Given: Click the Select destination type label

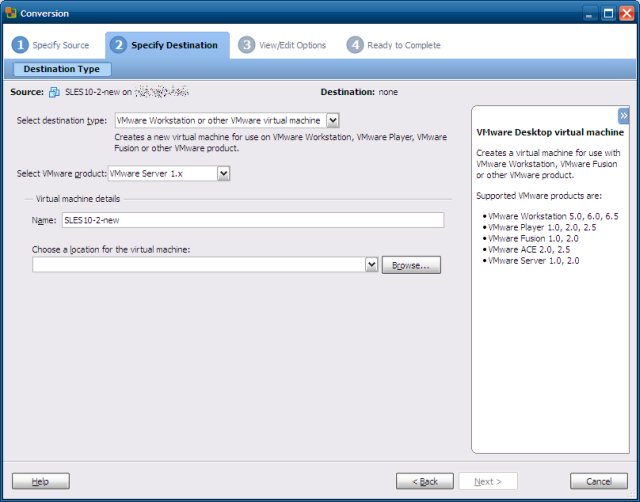Looking at the screenshot, I should (x=62, y=121).
